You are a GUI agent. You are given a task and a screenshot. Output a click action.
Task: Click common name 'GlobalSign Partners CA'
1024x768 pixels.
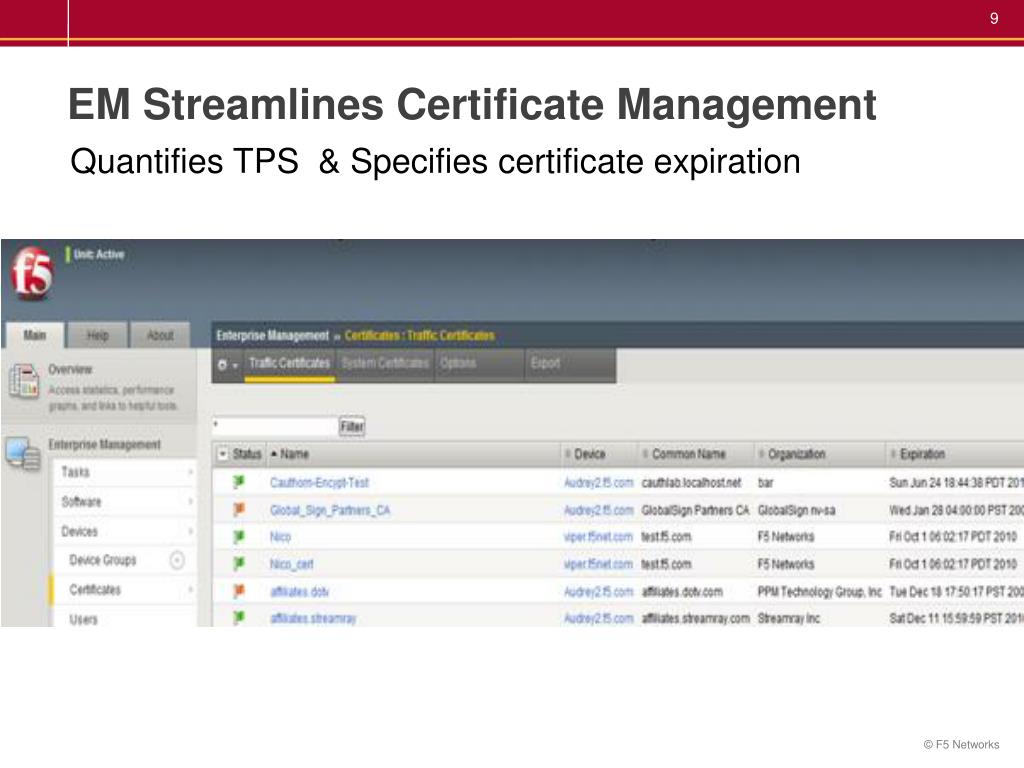[696, 510]
